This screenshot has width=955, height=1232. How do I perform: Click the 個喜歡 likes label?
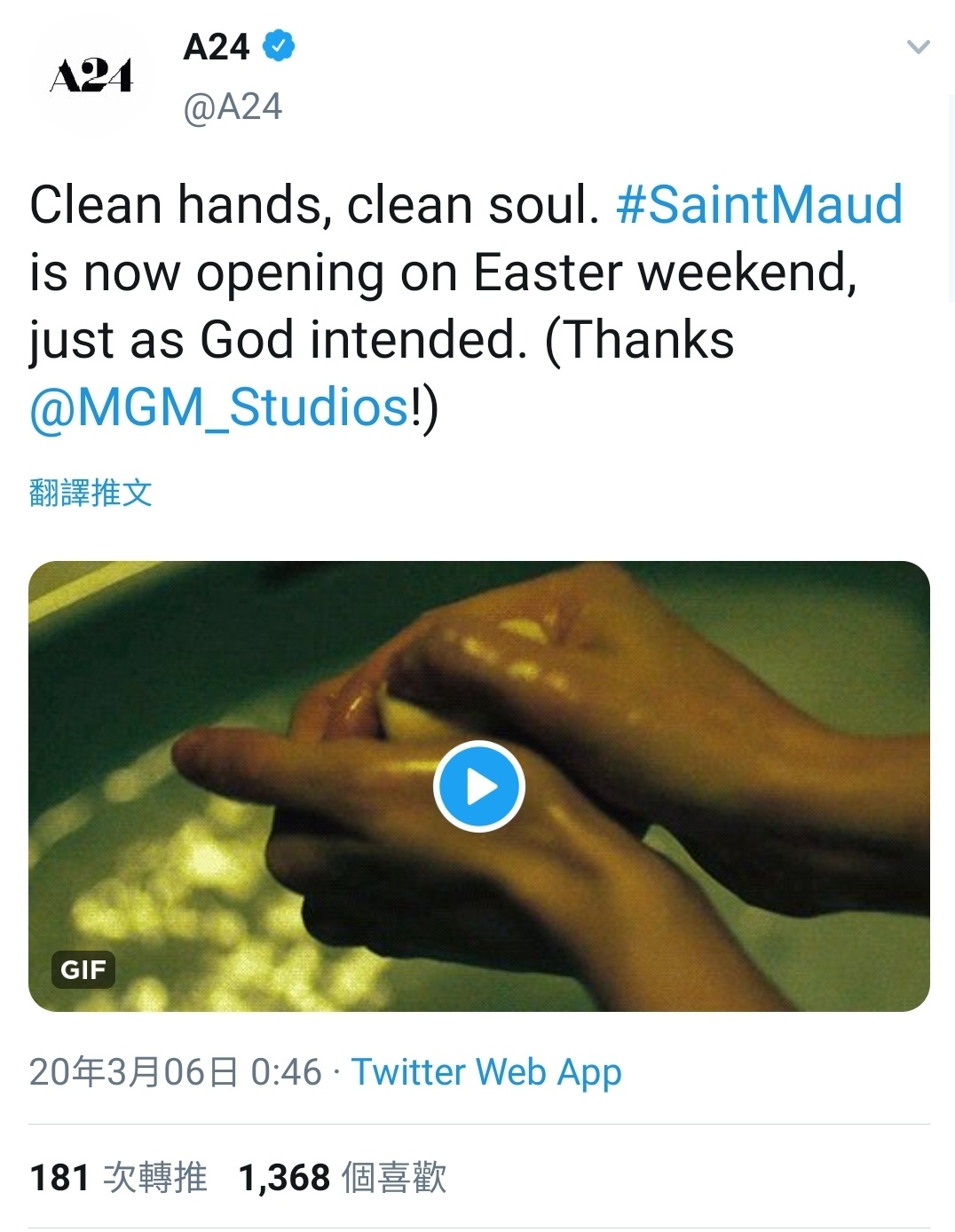pos(394,1178)
